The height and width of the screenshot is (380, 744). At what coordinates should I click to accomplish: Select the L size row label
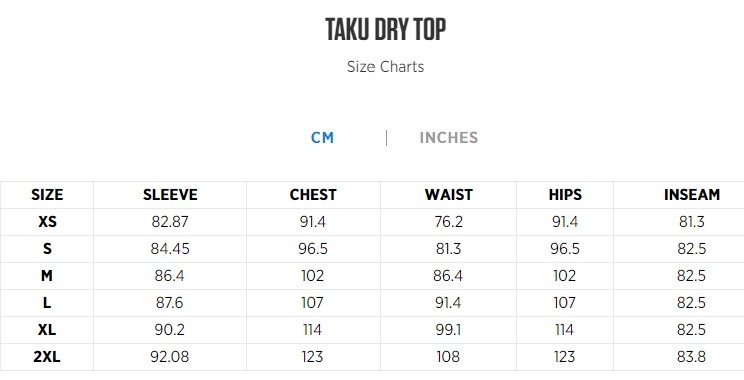pyautogui.click(x=47, y=303)
